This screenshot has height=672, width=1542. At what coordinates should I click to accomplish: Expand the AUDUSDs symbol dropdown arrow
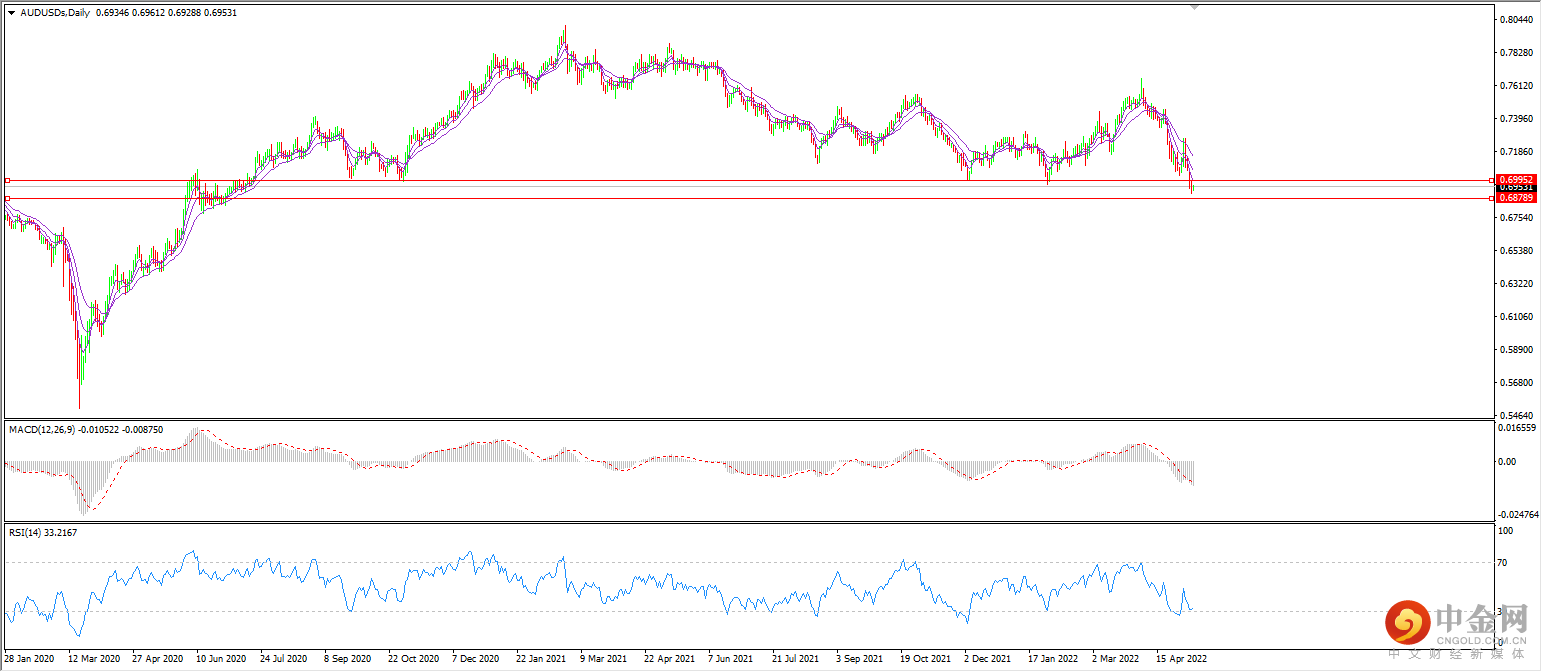pyautogui.click(x=11, y=13)
